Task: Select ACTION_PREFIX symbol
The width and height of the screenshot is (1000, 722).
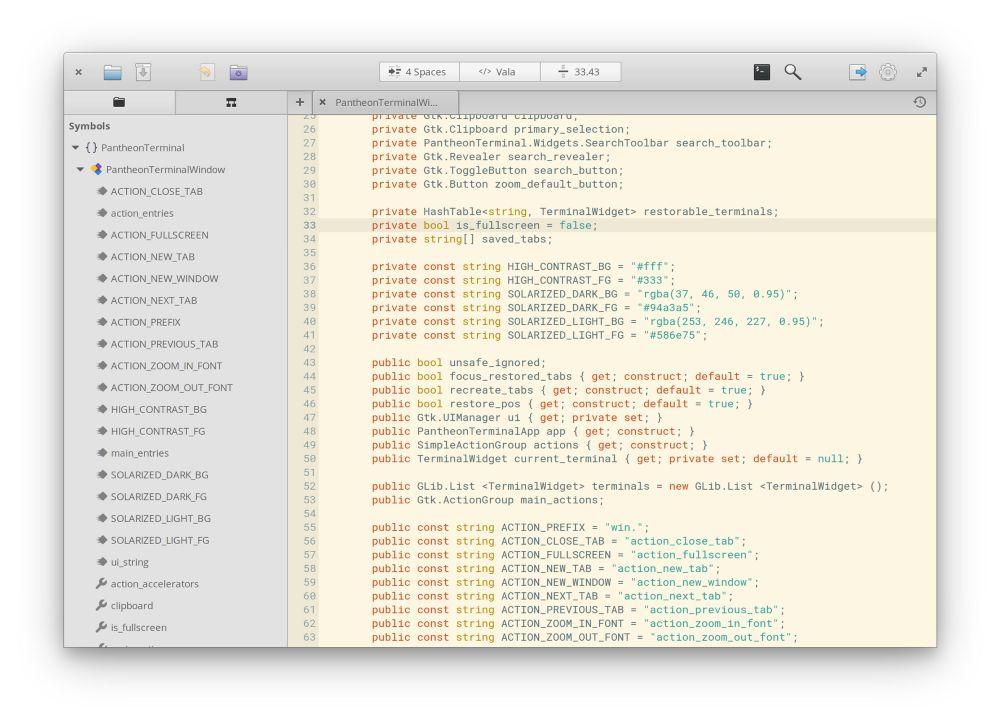Action: pos(145,322)
